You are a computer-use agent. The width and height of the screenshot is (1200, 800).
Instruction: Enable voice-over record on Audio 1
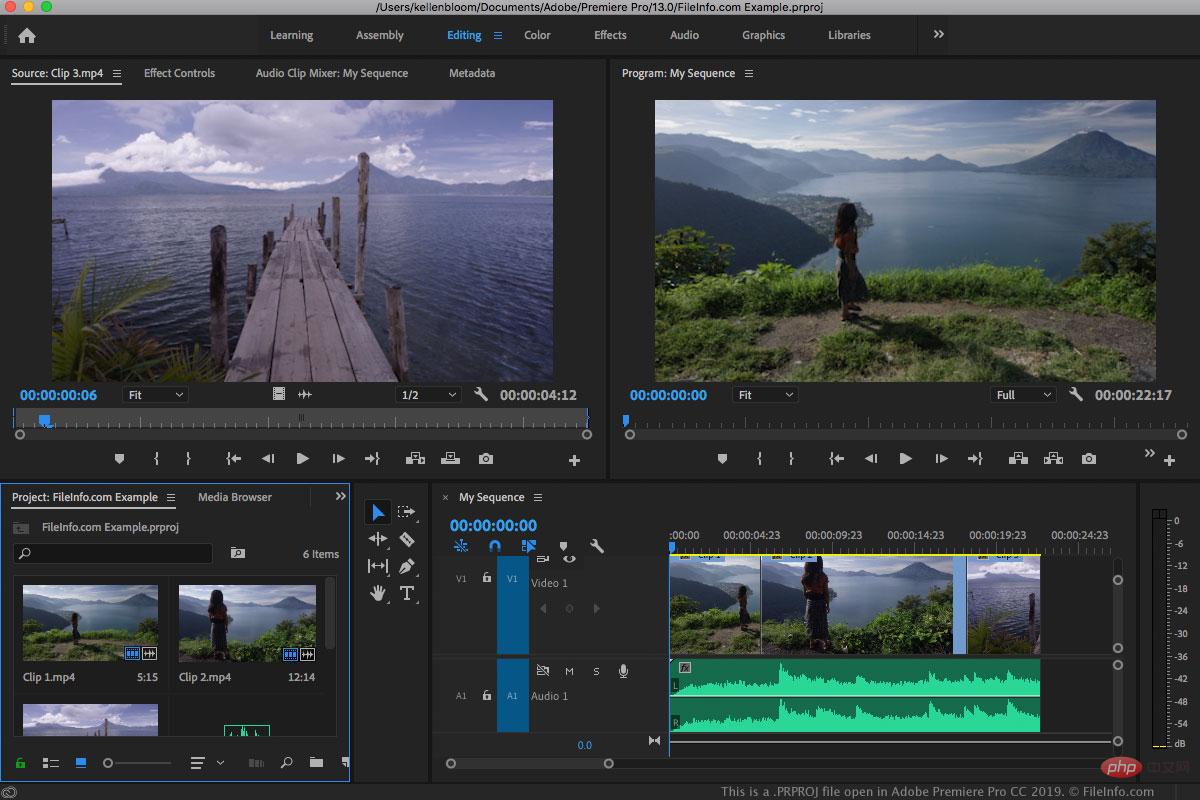(x=623, y=671)
